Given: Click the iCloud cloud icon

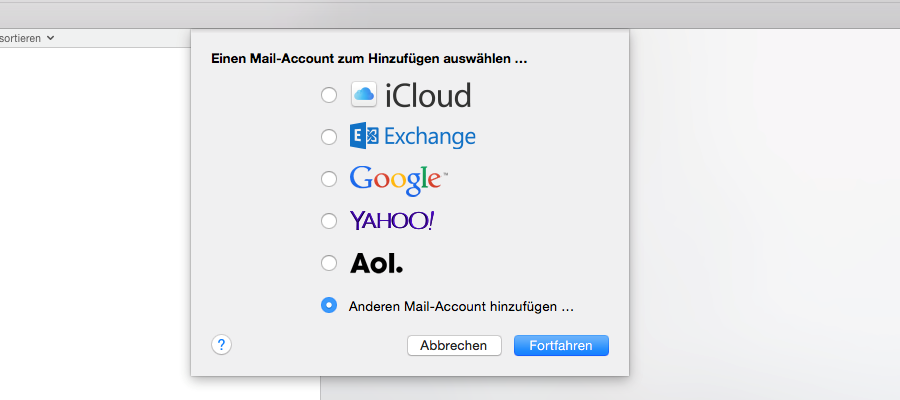Looking at the screenshot, I should 364,95.
